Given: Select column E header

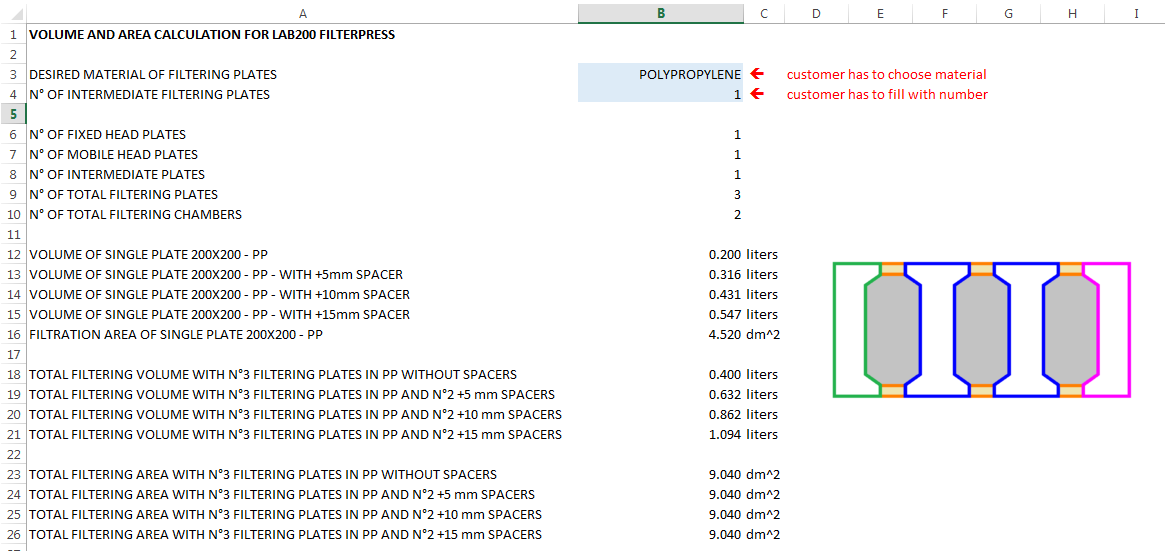Looking at the screenshot, I should point(880,13).
